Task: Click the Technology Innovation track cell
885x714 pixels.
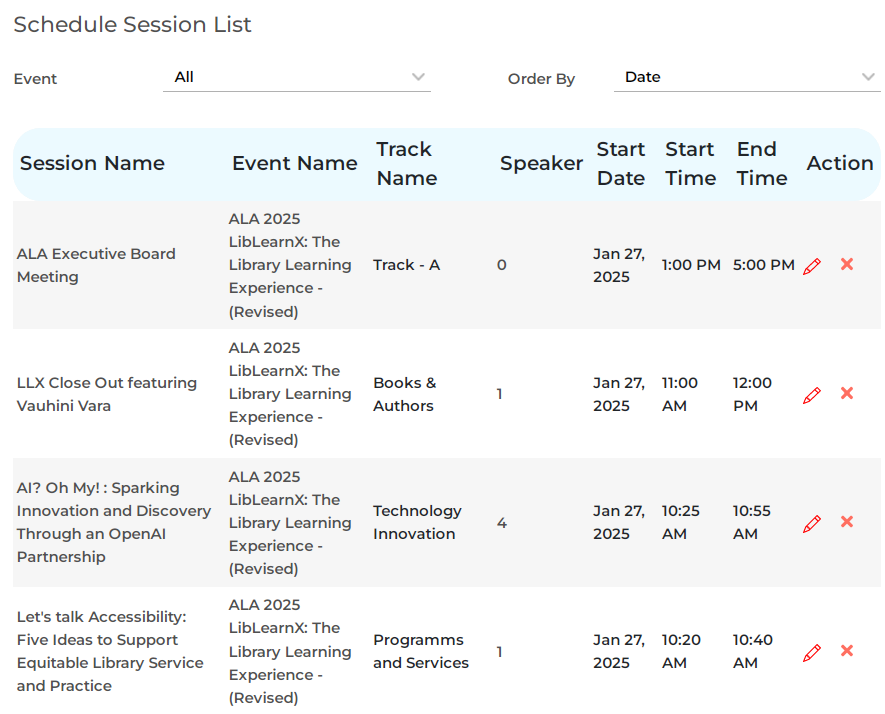Action: (x=417, y=523)
